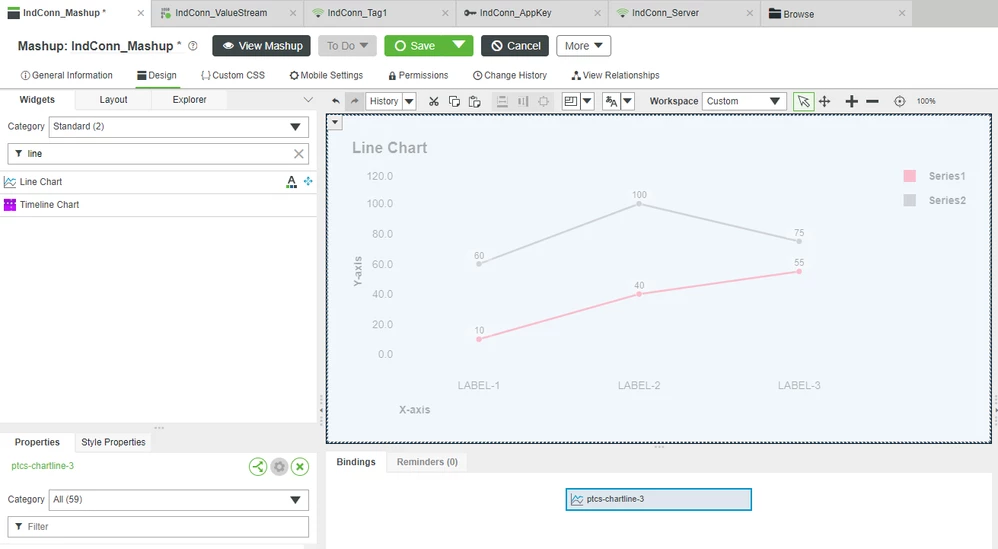Open mashup help question icon
The width and height of the screenshot is (998, 549).
193,46
